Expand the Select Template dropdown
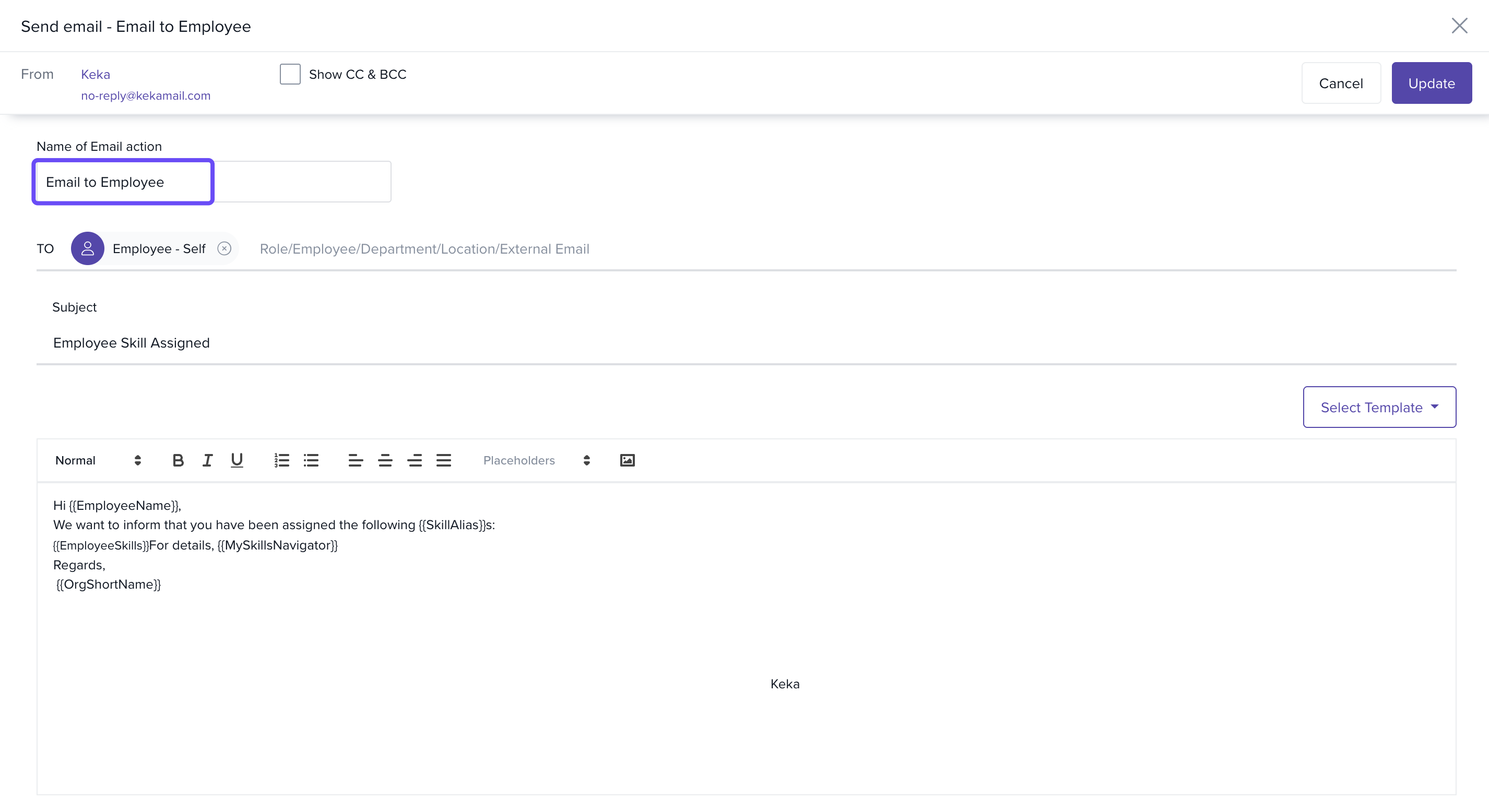 coord(1379,407)
